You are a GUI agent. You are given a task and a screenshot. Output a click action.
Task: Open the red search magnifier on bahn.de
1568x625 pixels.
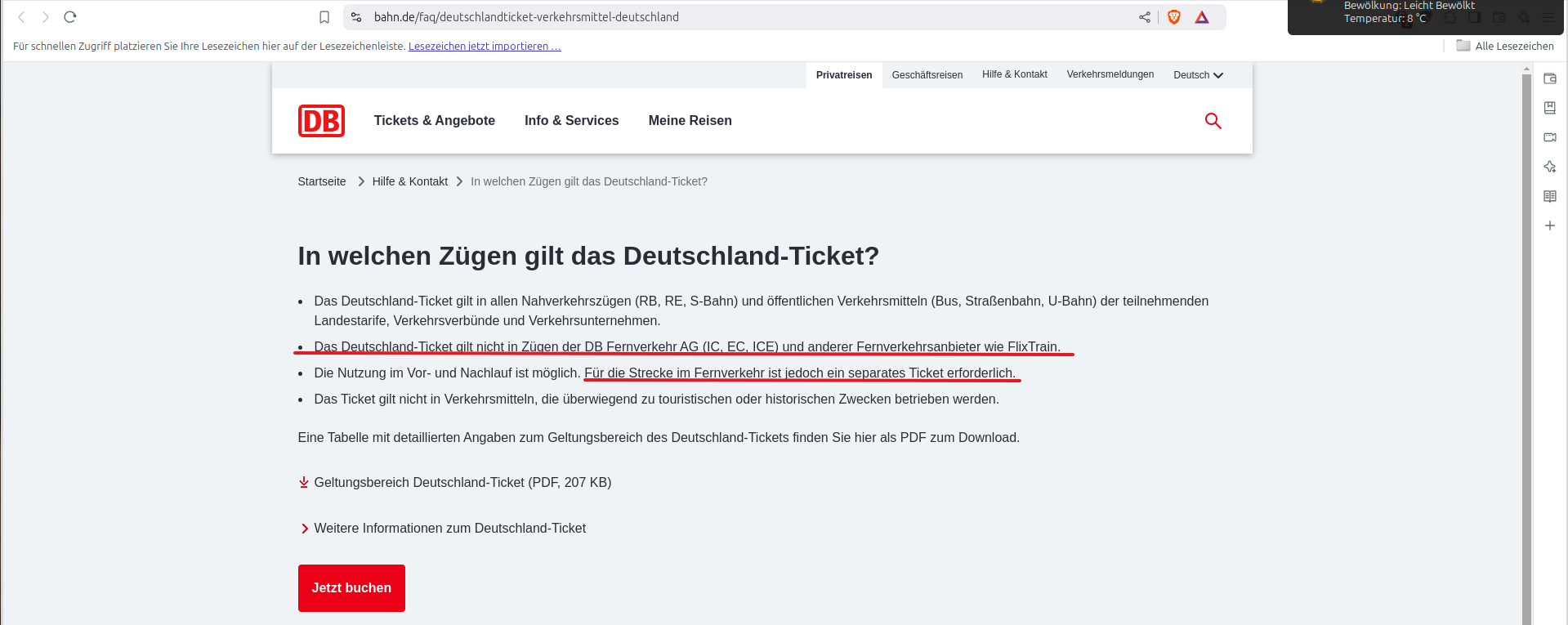coord(1213,121)
